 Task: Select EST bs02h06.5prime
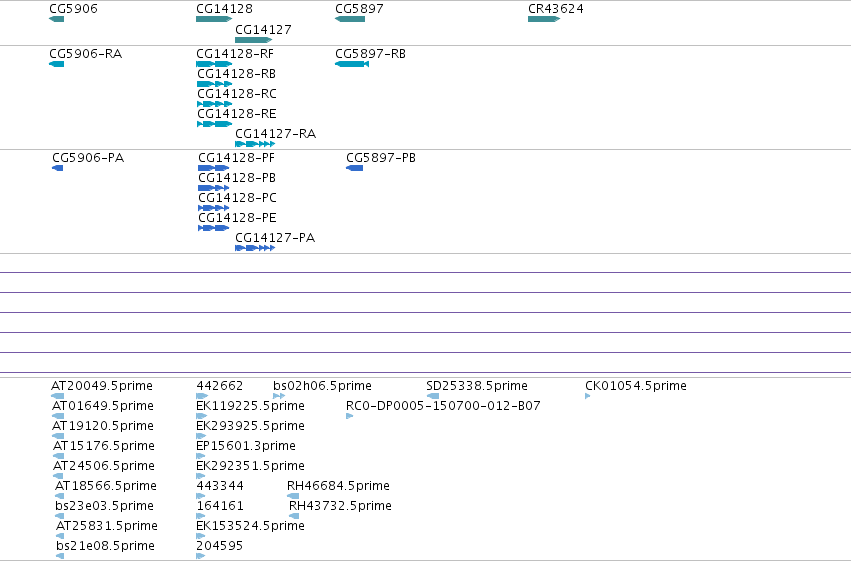[x=279, y=396]
